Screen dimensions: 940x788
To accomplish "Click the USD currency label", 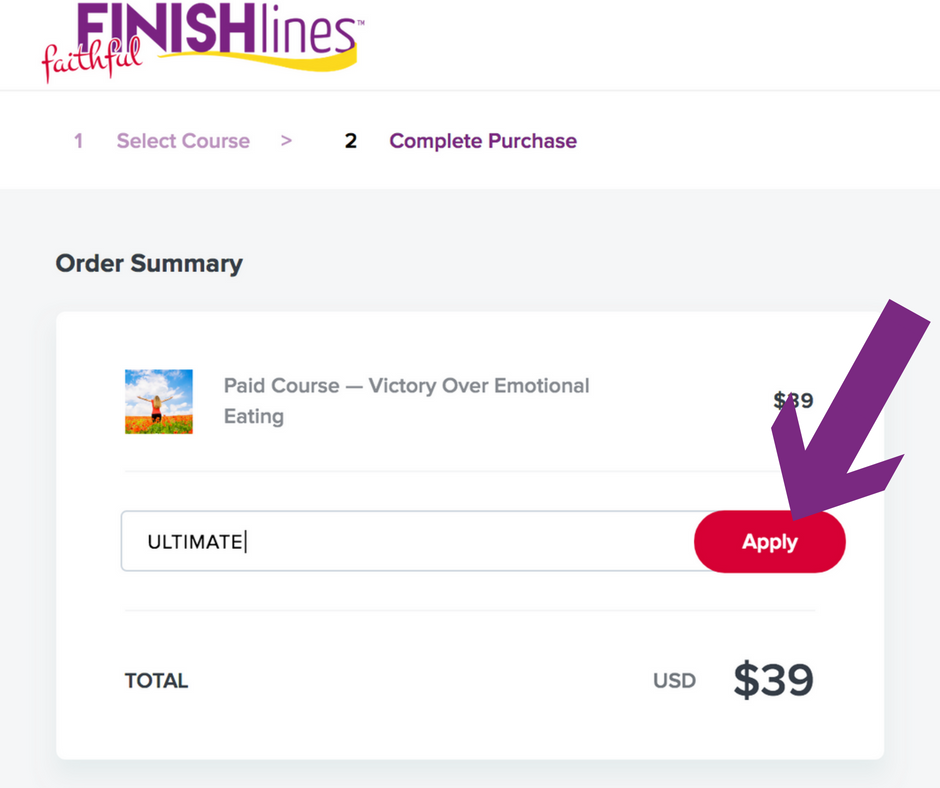I will [674, 681].
